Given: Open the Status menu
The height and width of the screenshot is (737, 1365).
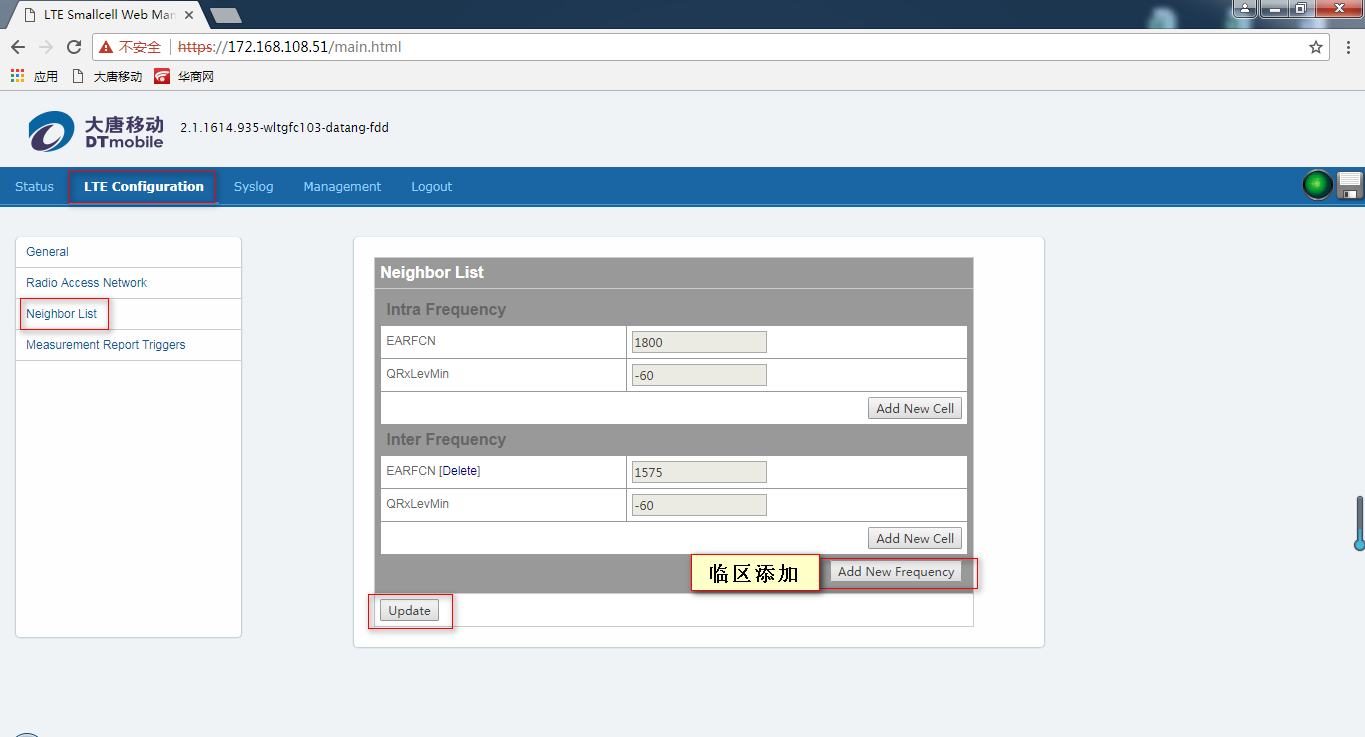Looking at the screenshot, I should point(34,187).
